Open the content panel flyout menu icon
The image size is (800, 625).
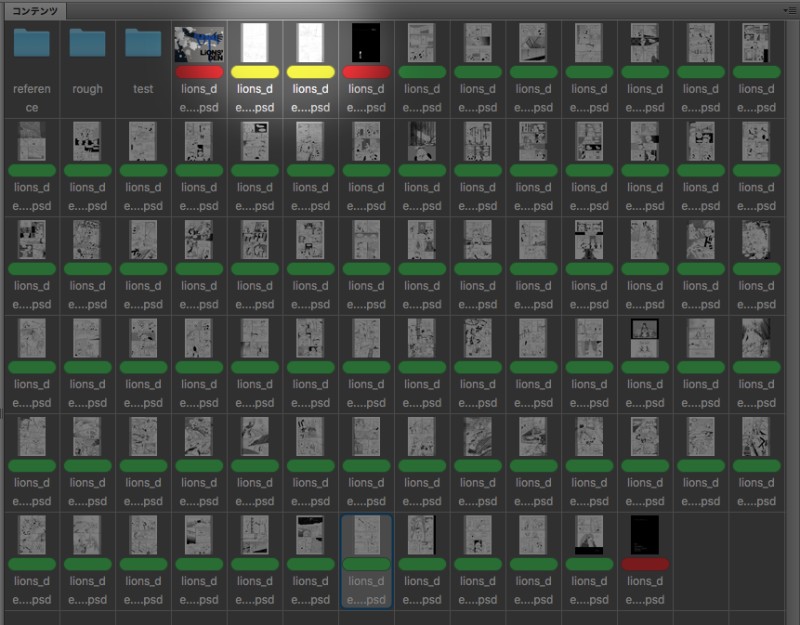[x=788, y=10]
